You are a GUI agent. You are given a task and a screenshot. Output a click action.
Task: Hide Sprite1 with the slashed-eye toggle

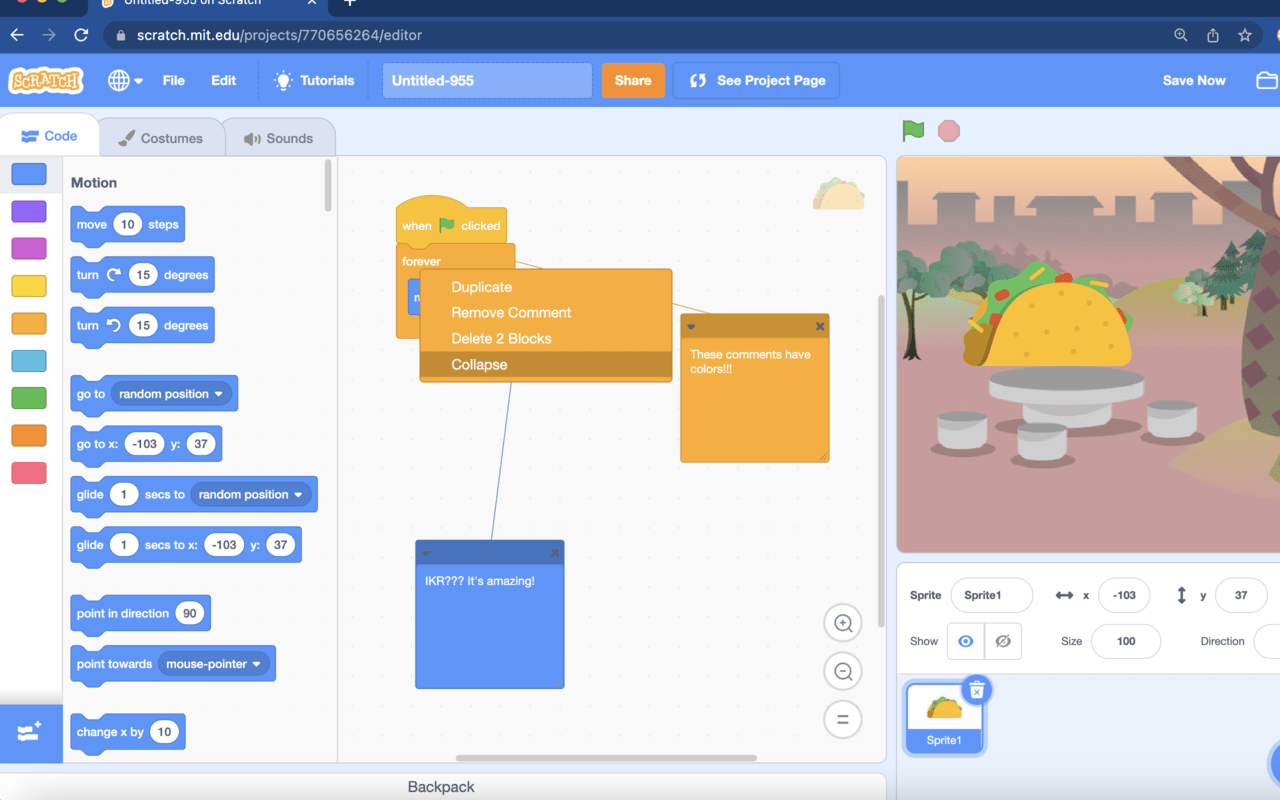pyautogui.click(x=1002, y=641)
